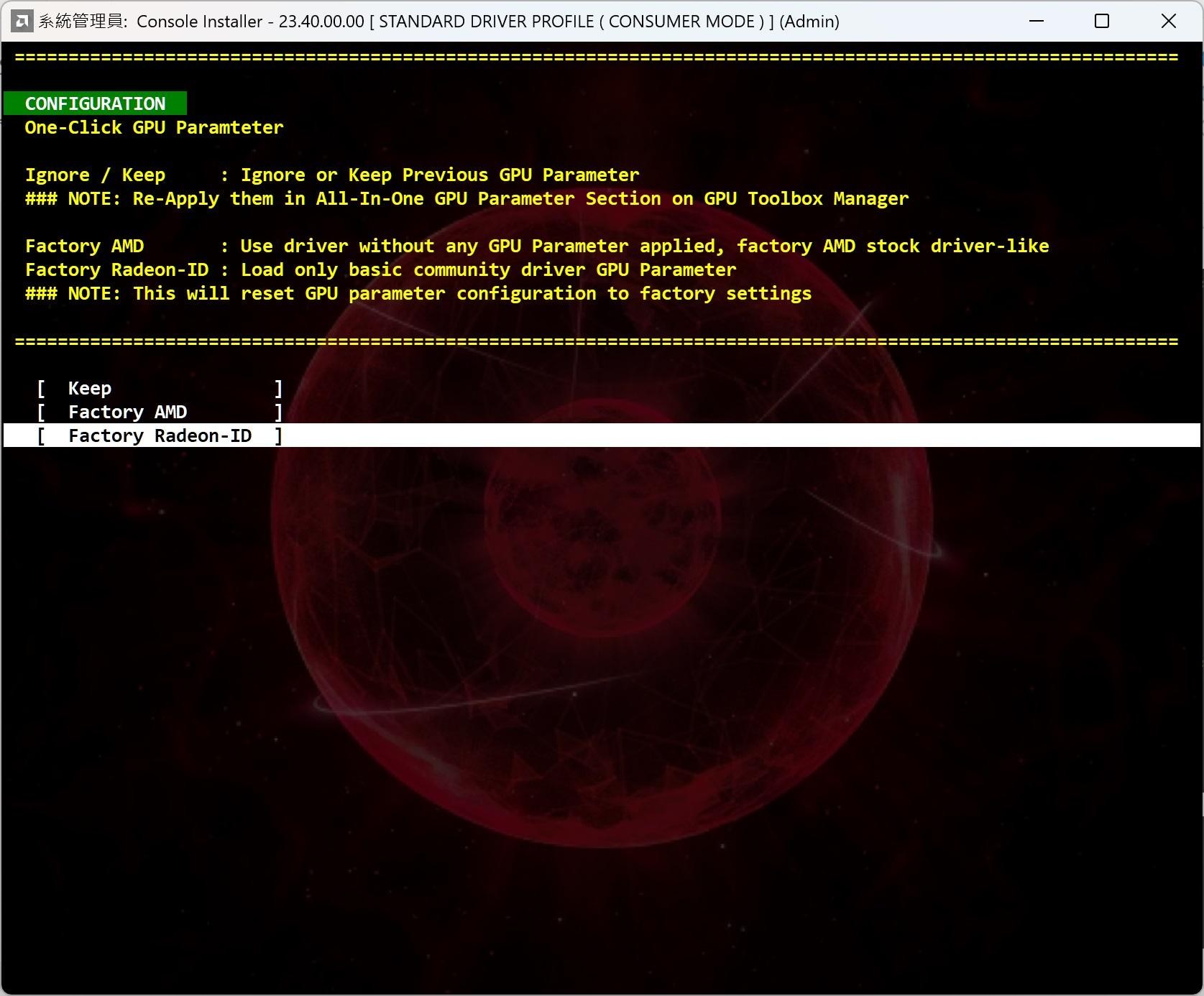
Task: Click the NOTE about reset to factory settings
Action: (418, 294)
